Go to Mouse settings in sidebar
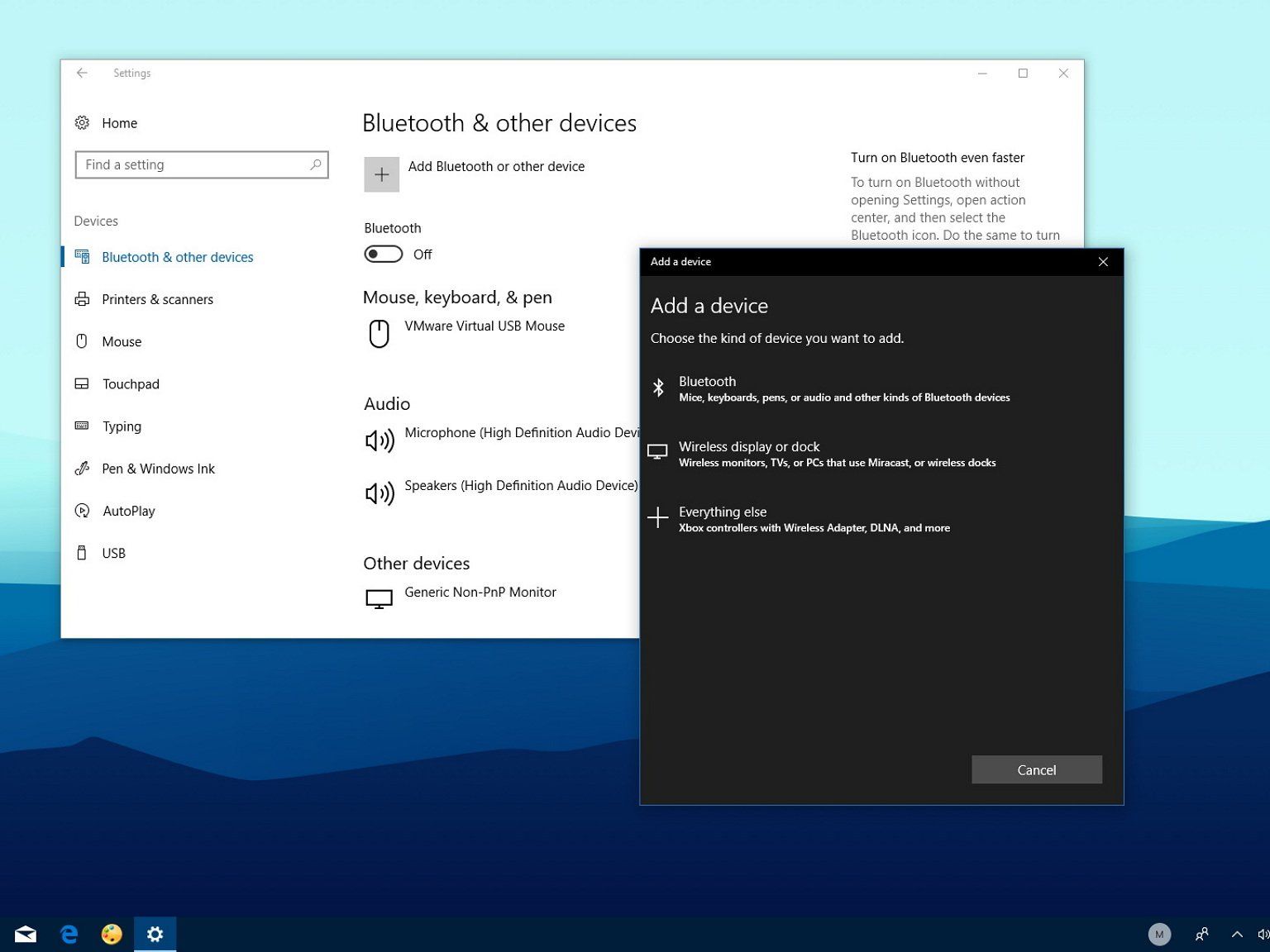Image resolution: width=1270 pixels, height=952 pixels. pos(122,341)
